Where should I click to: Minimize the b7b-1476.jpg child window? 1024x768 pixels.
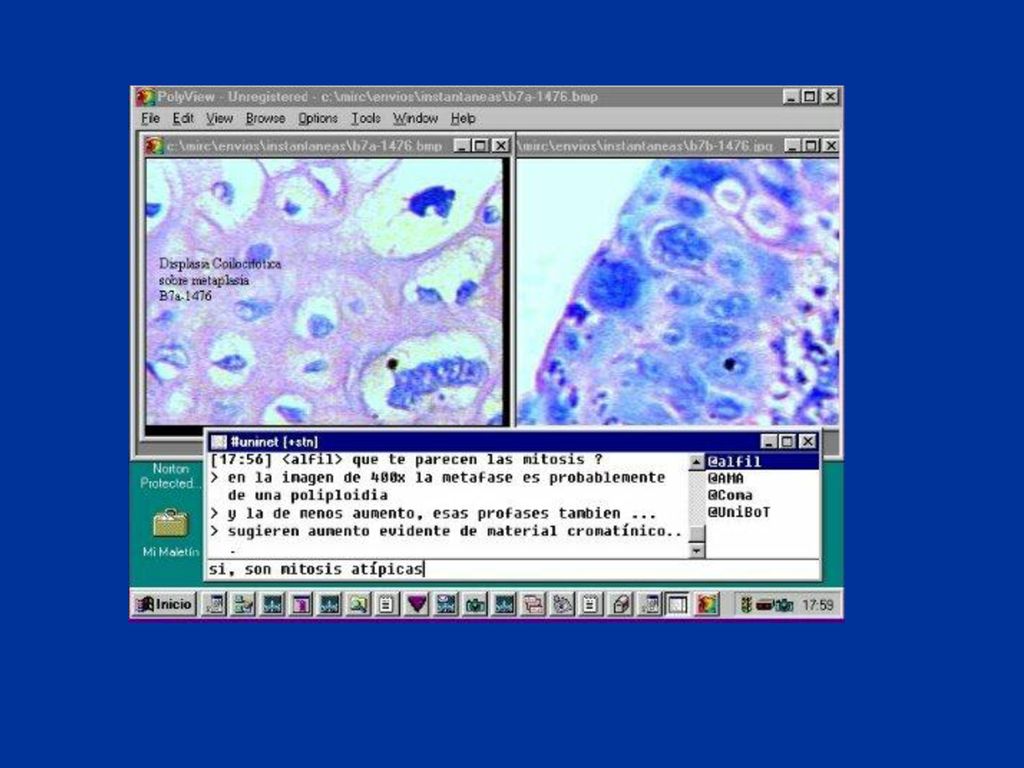point(792,146)
